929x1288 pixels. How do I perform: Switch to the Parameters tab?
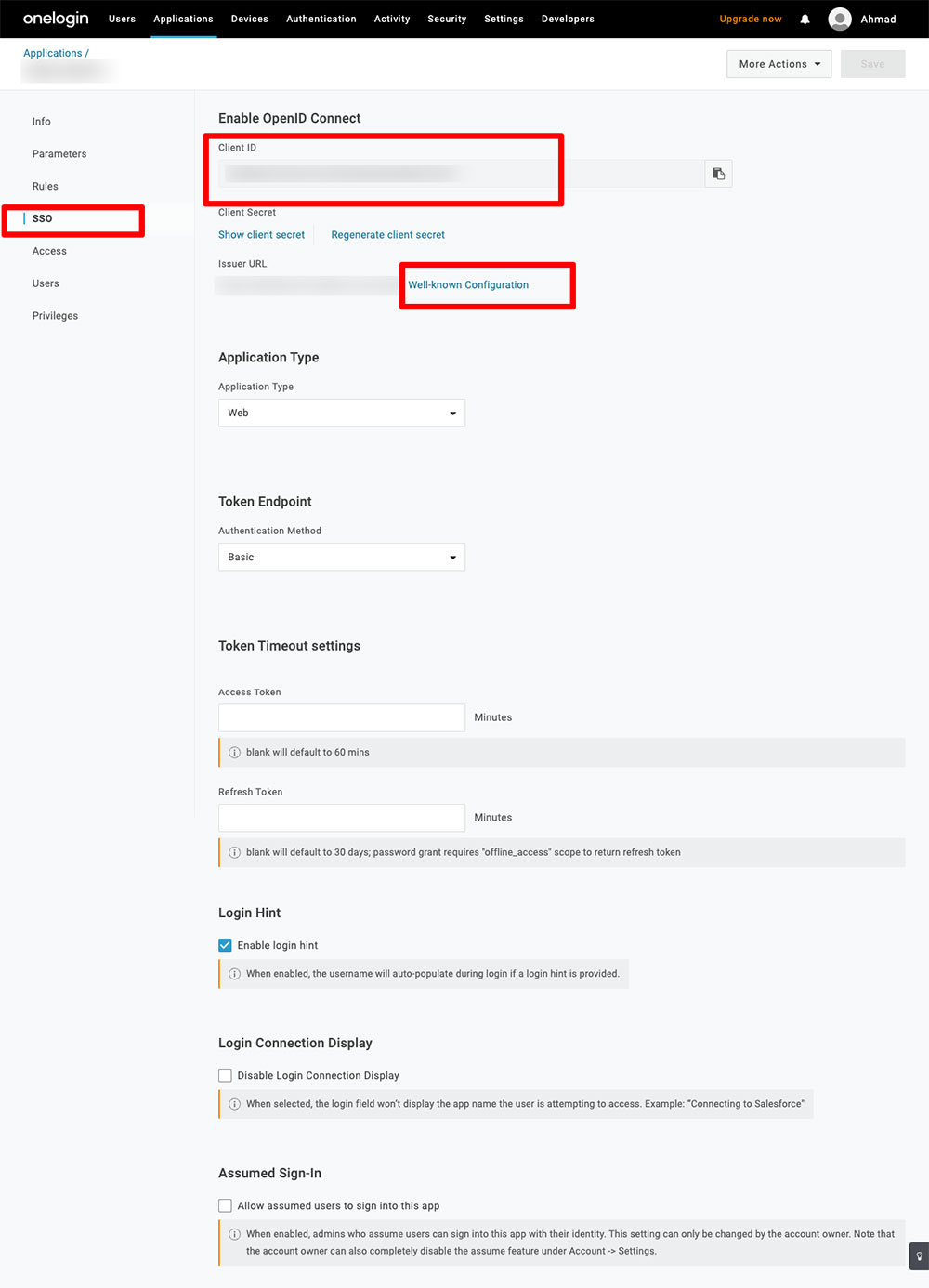click(x=59, y=154)
